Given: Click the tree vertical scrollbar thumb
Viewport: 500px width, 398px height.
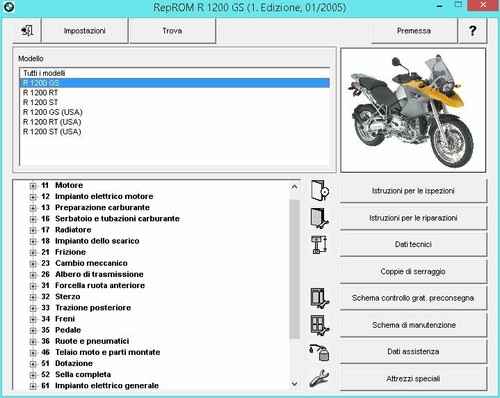Looking at the screenshot, I should [294, 269].
